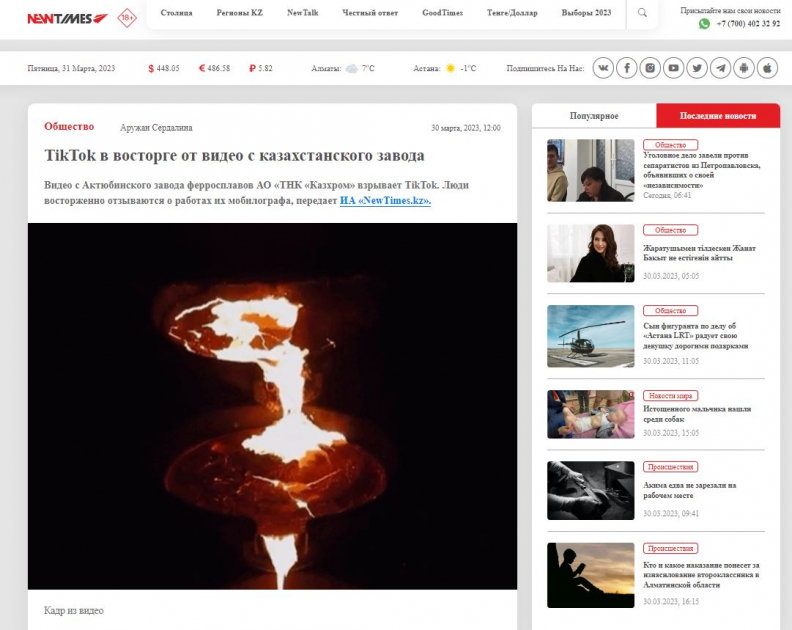The image size is (792, 630).
Task: Click the date Пятница, 31 Марта, 2023
Action: (x=71, y=68)
